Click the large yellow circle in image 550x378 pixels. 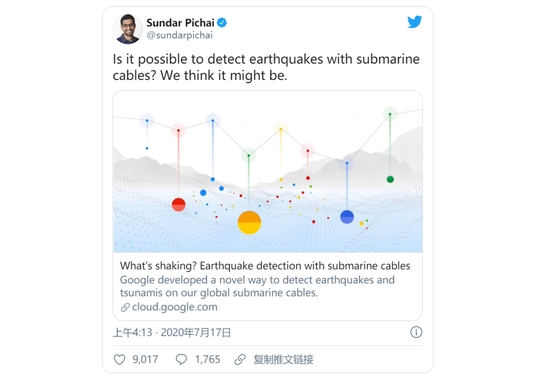pyautogui.click(x=249, y=222)
